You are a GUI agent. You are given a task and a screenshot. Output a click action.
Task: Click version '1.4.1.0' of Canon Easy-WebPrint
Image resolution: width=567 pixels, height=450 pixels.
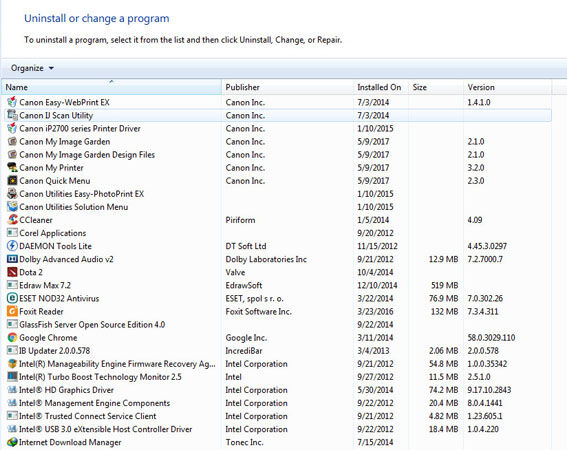click(x=479, y=102)
